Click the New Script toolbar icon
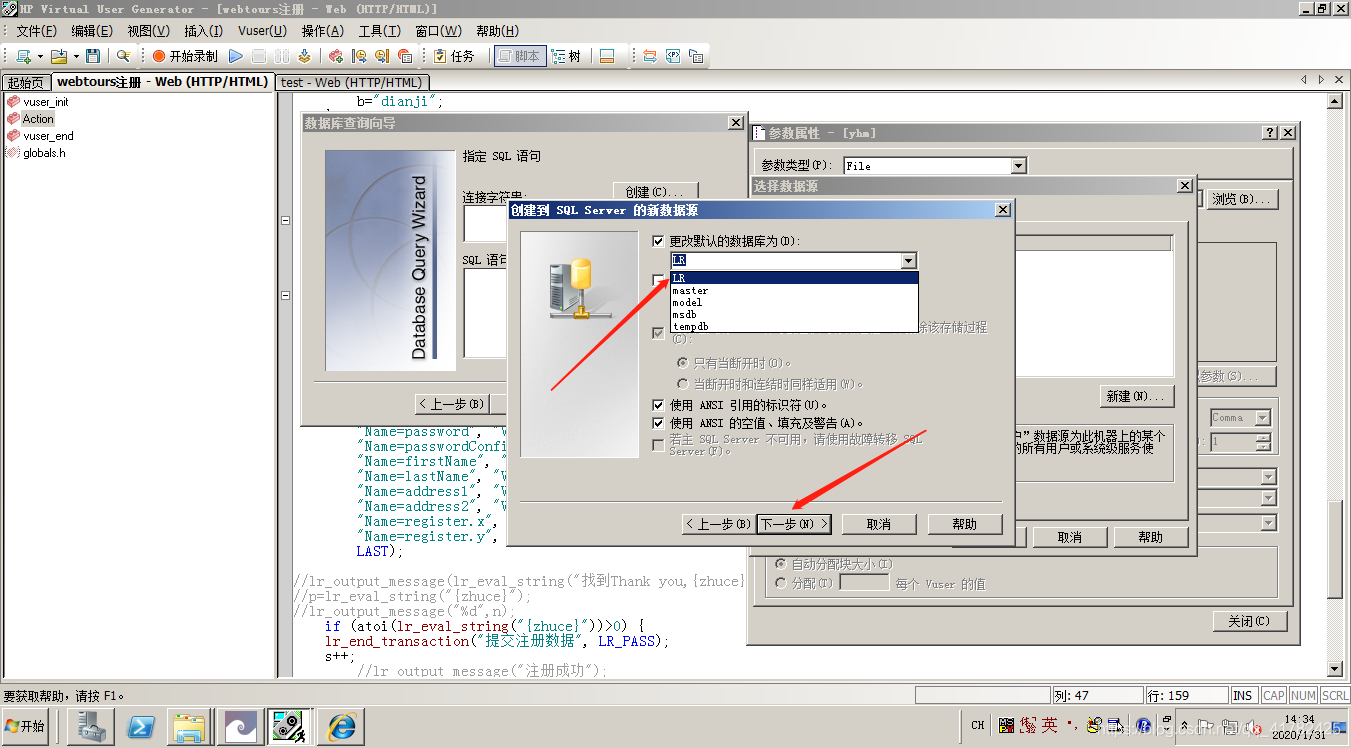 [23, 56]
